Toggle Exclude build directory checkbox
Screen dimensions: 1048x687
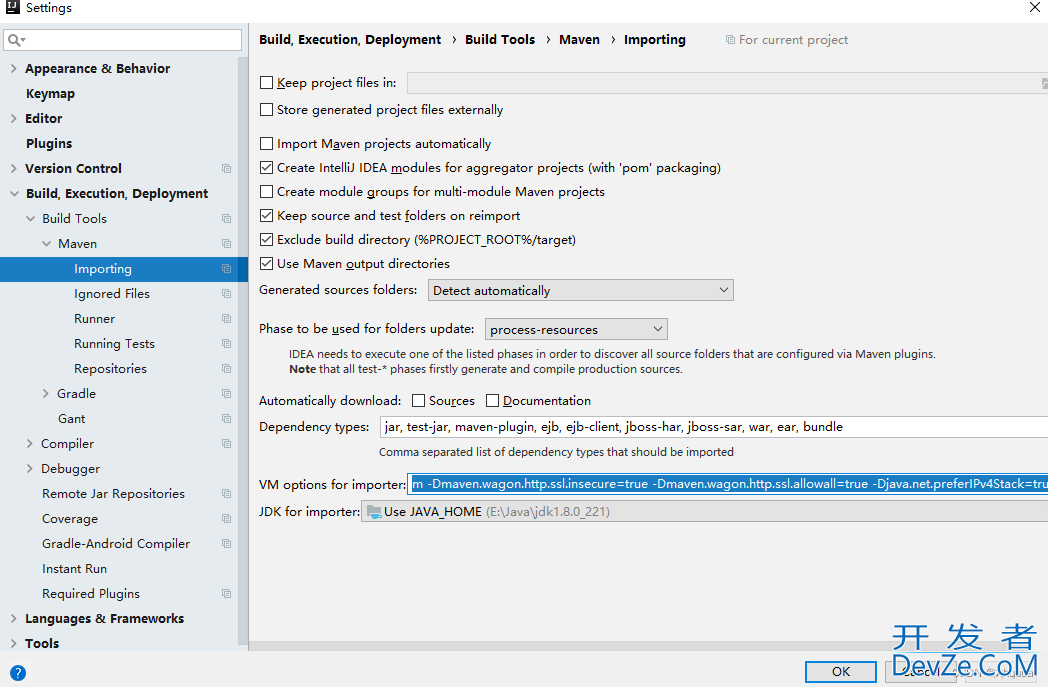pos(267,239)
